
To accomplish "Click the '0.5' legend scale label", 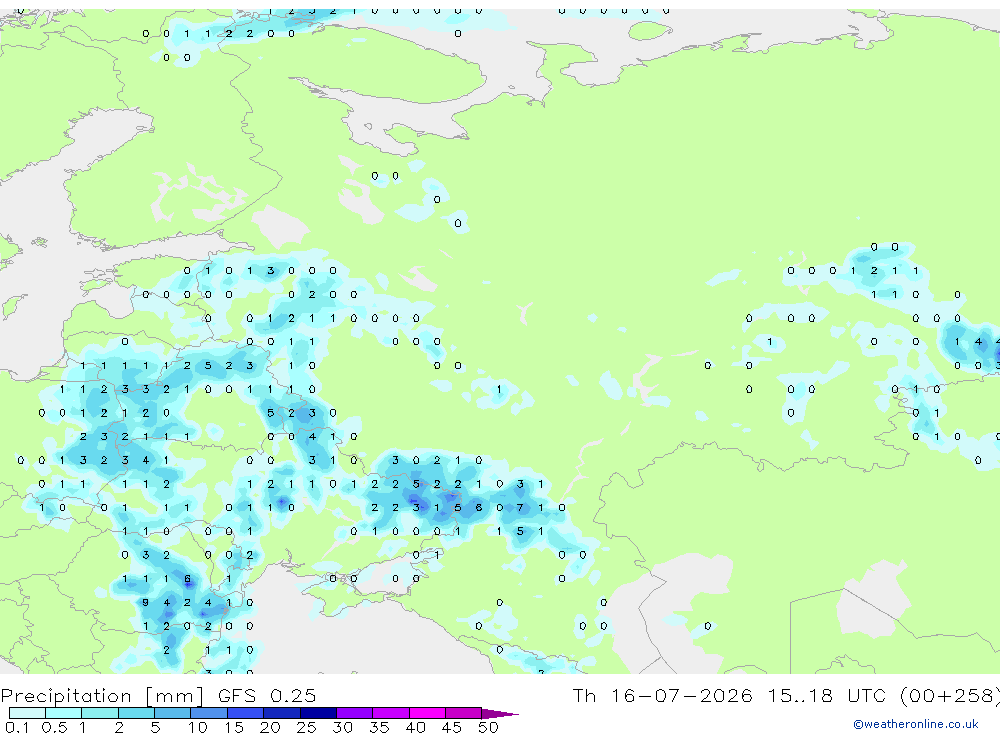I will point(54,727).
